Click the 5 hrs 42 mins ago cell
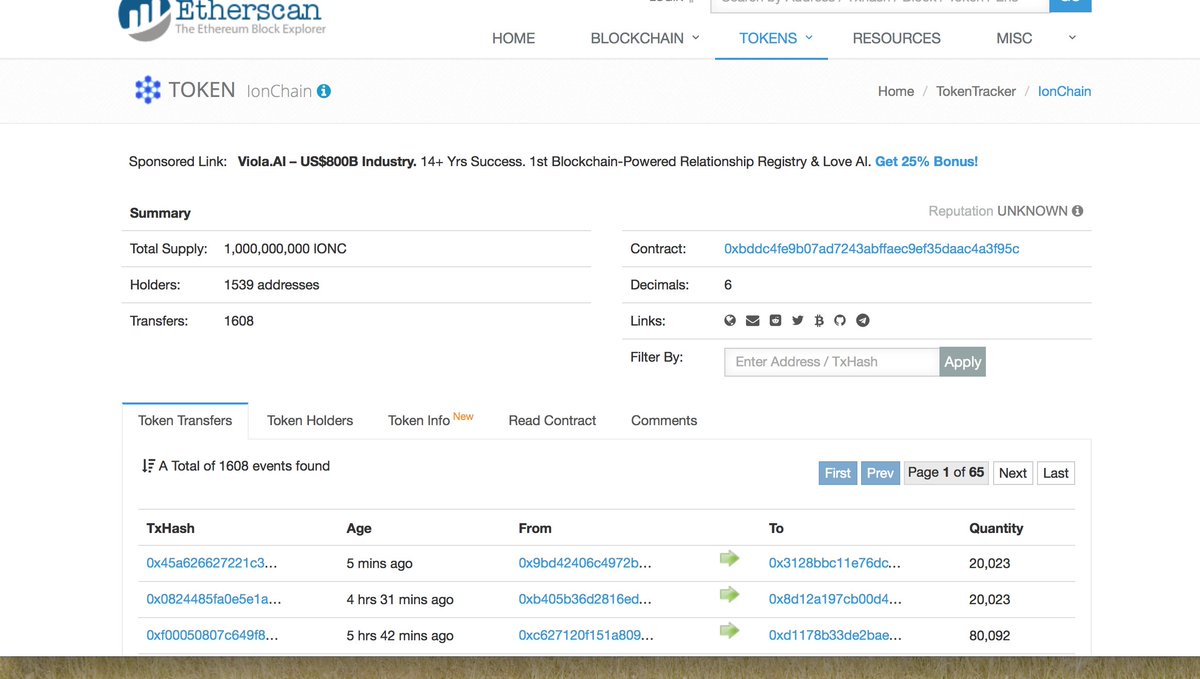 tap(400, 635)
